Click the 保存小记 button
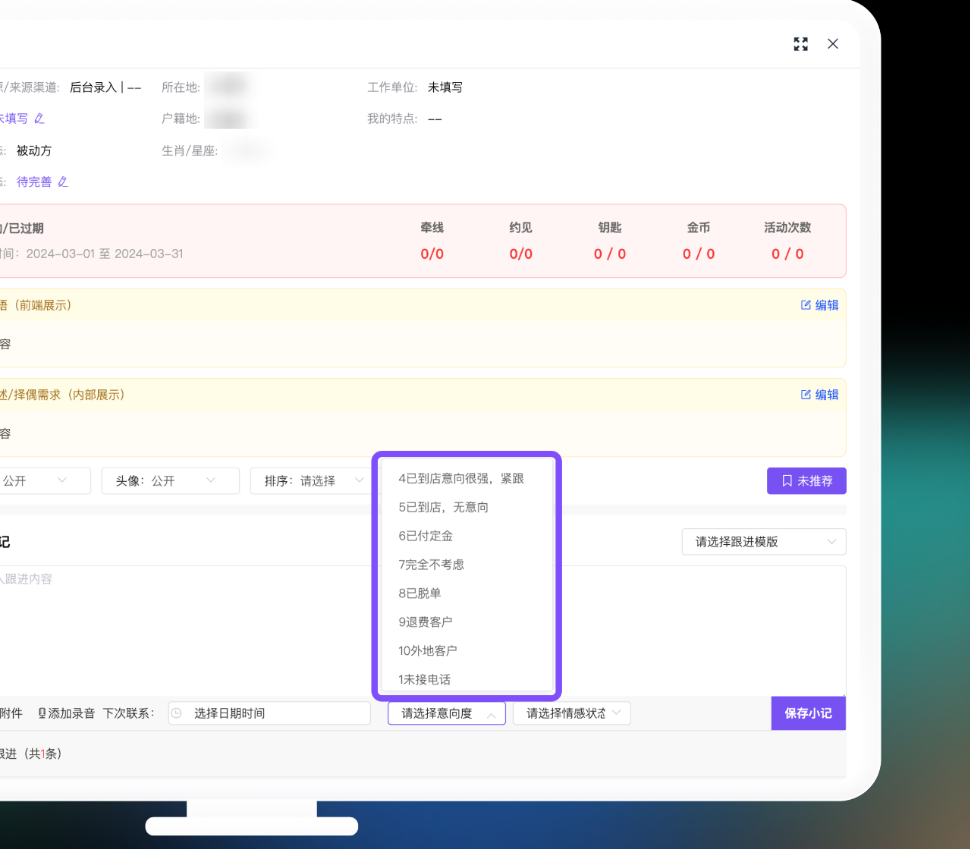 coord(808,714)
